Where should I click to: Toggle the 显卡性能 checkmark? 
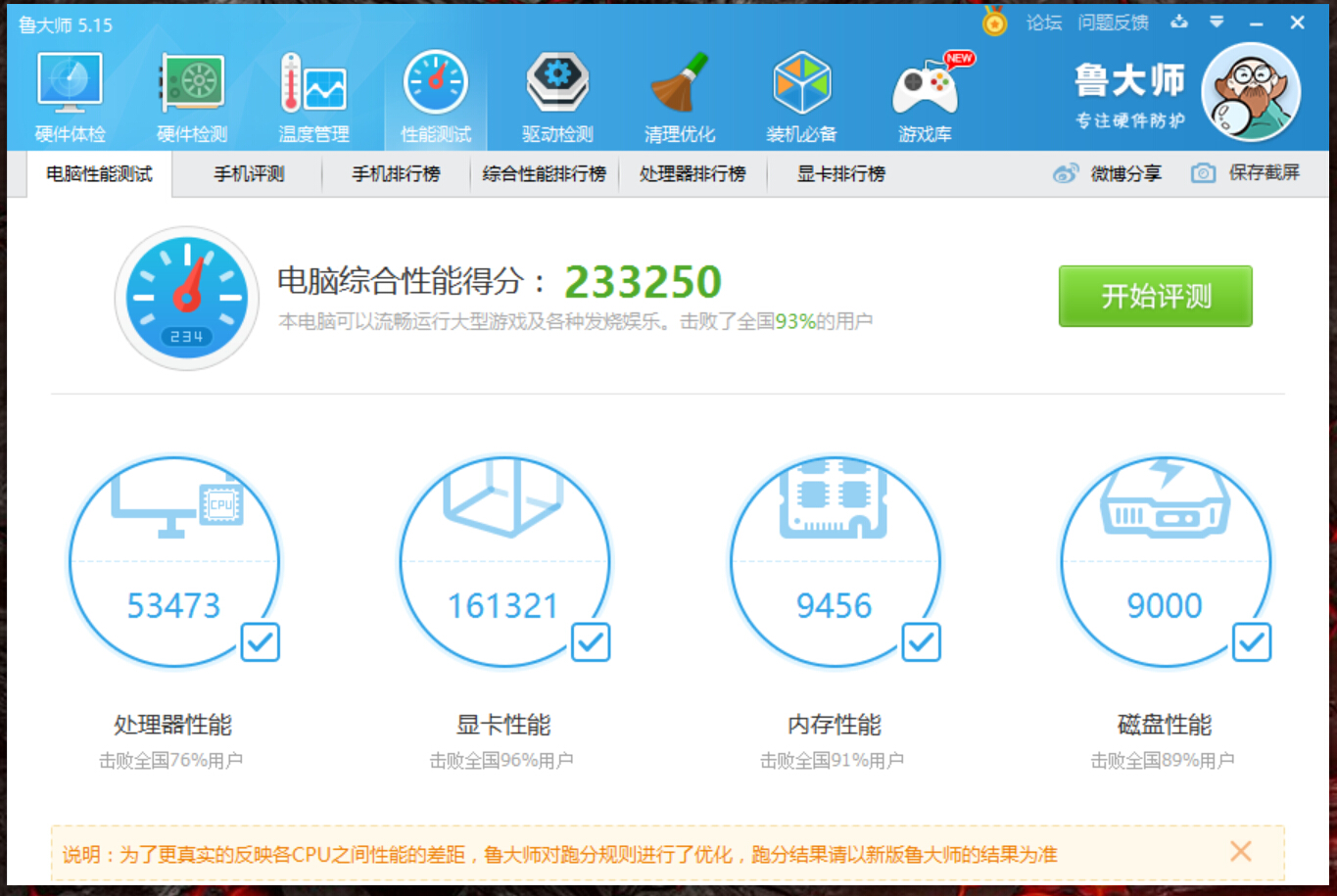coord(593,642)
